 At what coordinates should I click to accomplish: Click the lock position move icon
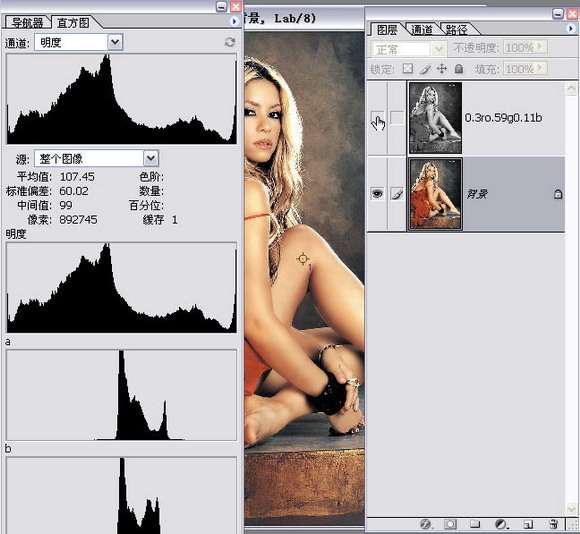click(442, 69)
